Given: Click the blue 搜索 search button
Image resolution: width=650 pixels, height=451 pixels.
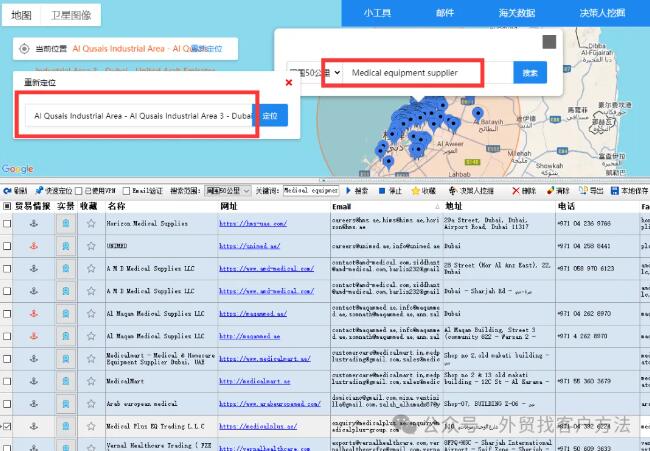Looking at the screenshot, I should coord(530,73).
